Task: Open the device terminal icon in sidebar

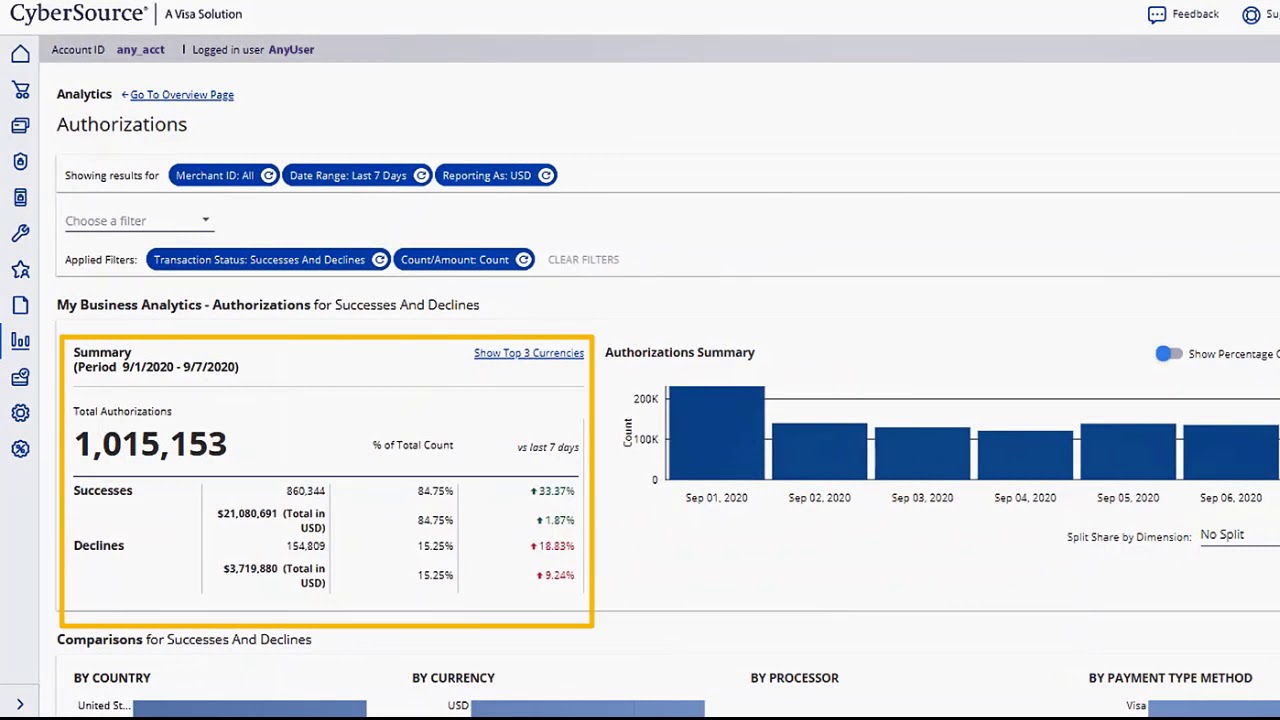Action: tap(20, 198)
